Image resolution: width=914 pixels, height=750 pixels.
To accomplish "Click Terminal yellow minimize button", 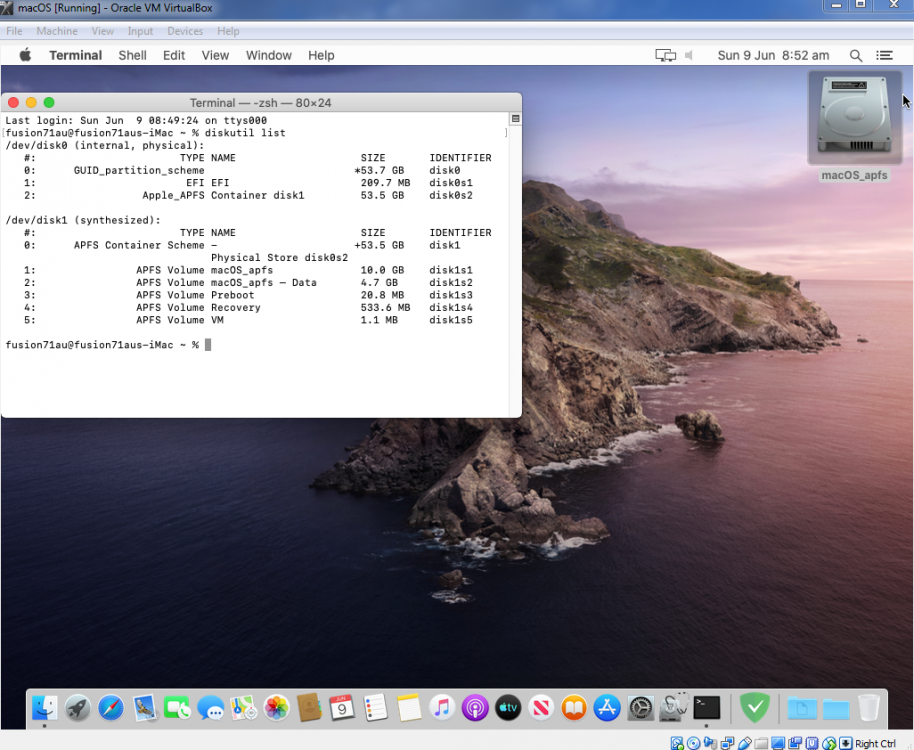I will pyautogui.click(x=31, y=103).
